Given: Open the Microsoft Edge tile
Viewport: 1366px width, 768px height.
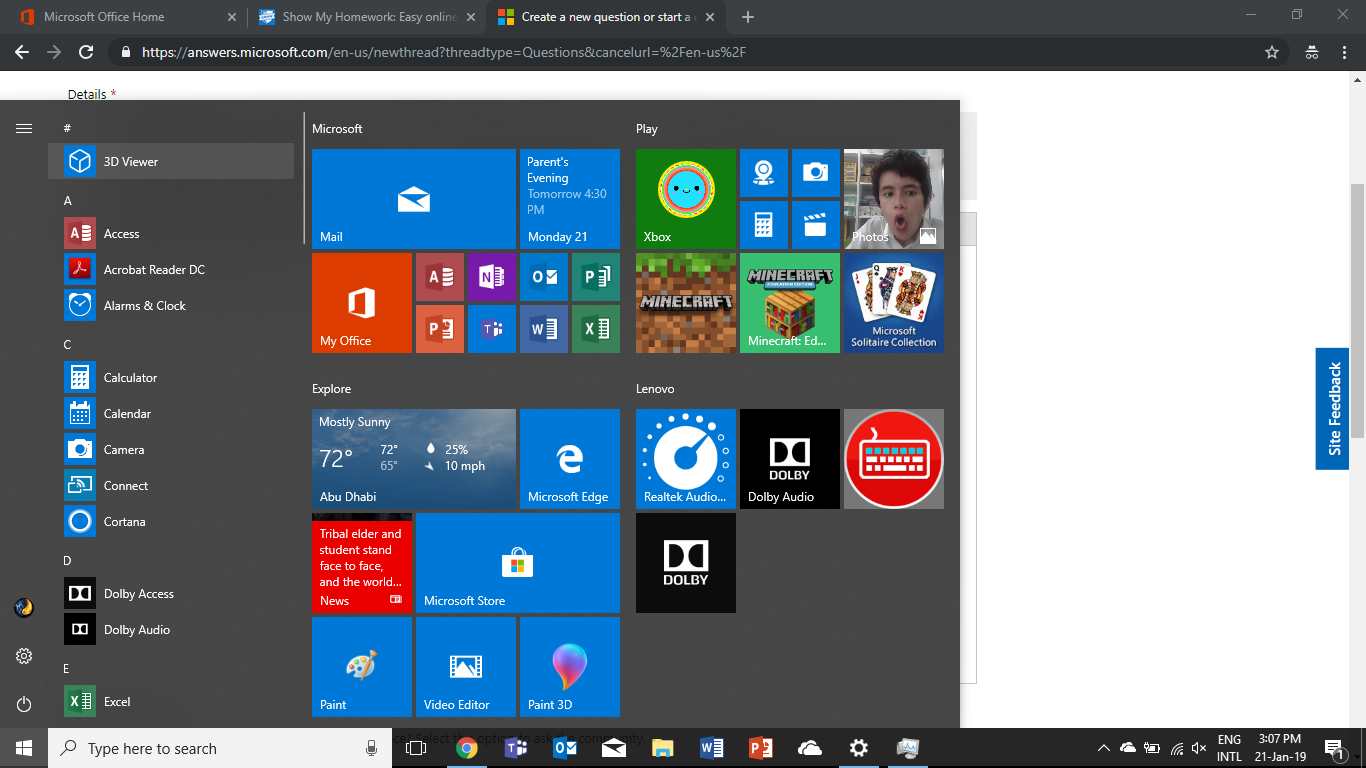Looking at the screenshot, I should (x=570, y=459).
